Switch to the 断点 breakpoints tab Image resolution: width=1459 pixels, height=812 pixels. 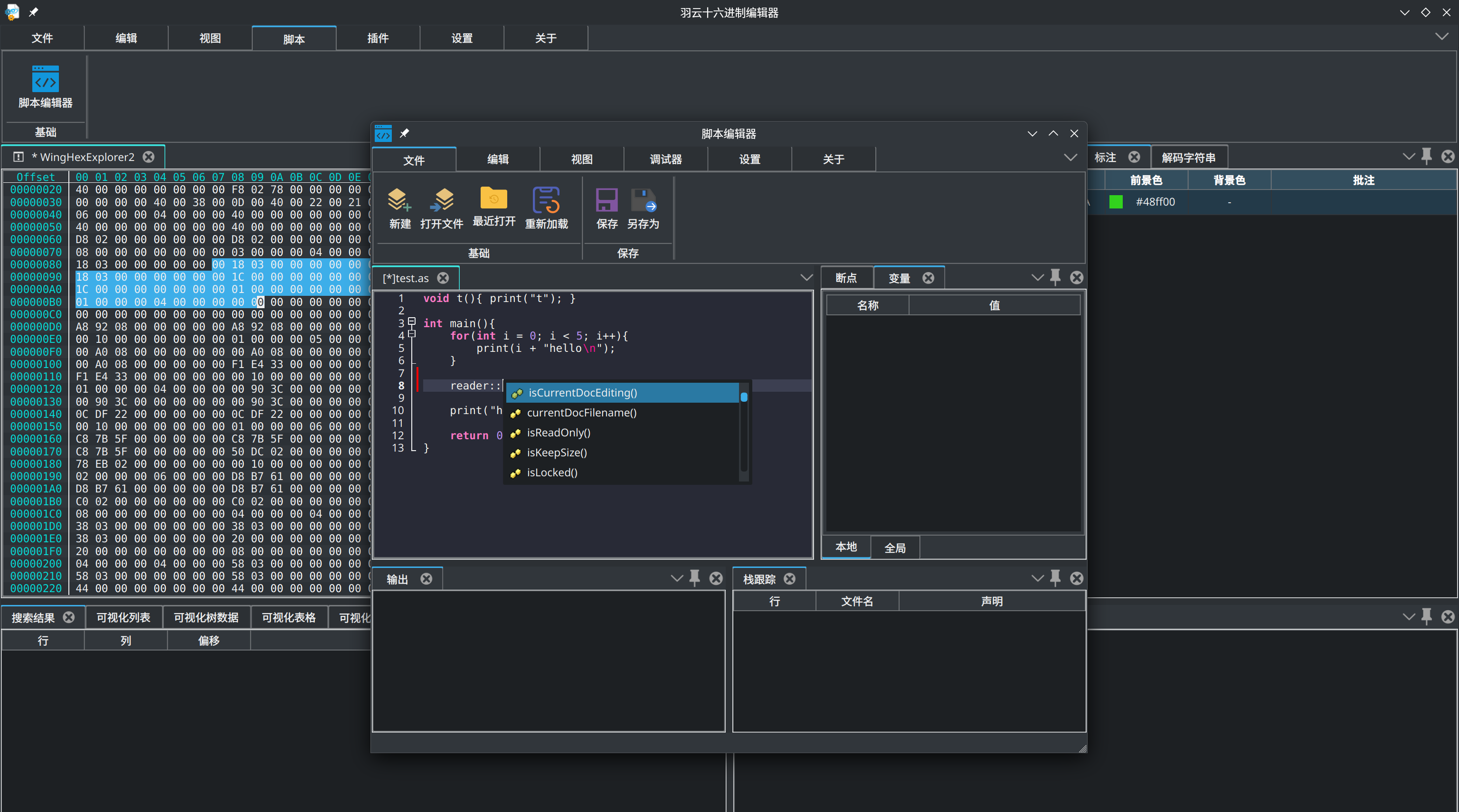pyautogui.click(x=847, y=278)
